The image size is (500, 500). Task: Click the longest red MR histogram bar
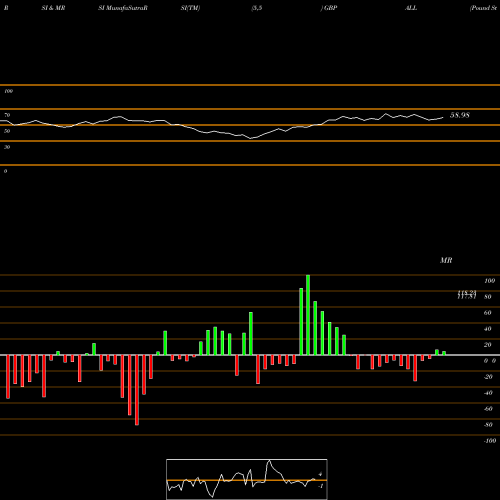point(137,390)
